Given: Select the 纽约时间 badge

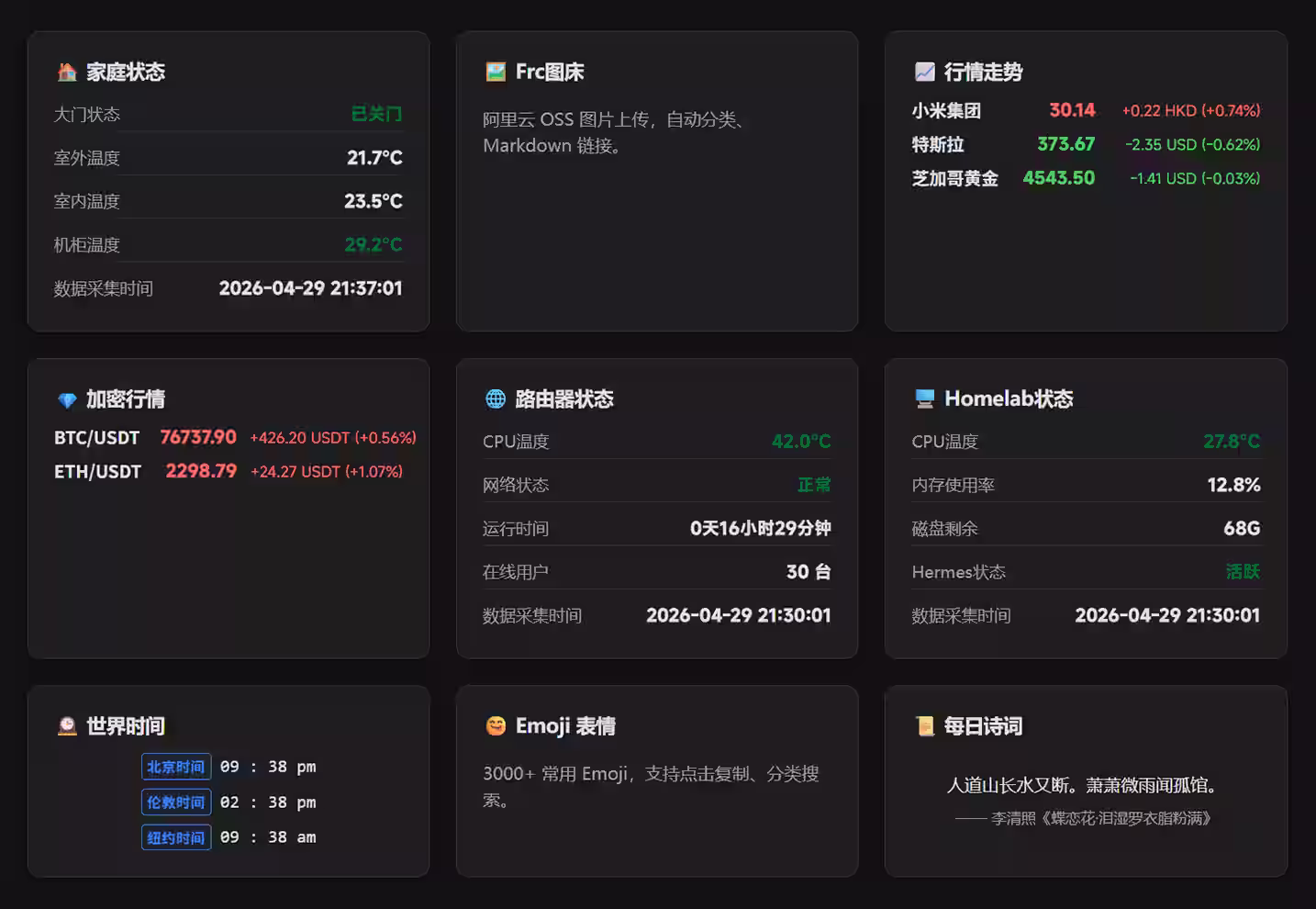Looking at the screenshot, I should click(x=176, y=837).
